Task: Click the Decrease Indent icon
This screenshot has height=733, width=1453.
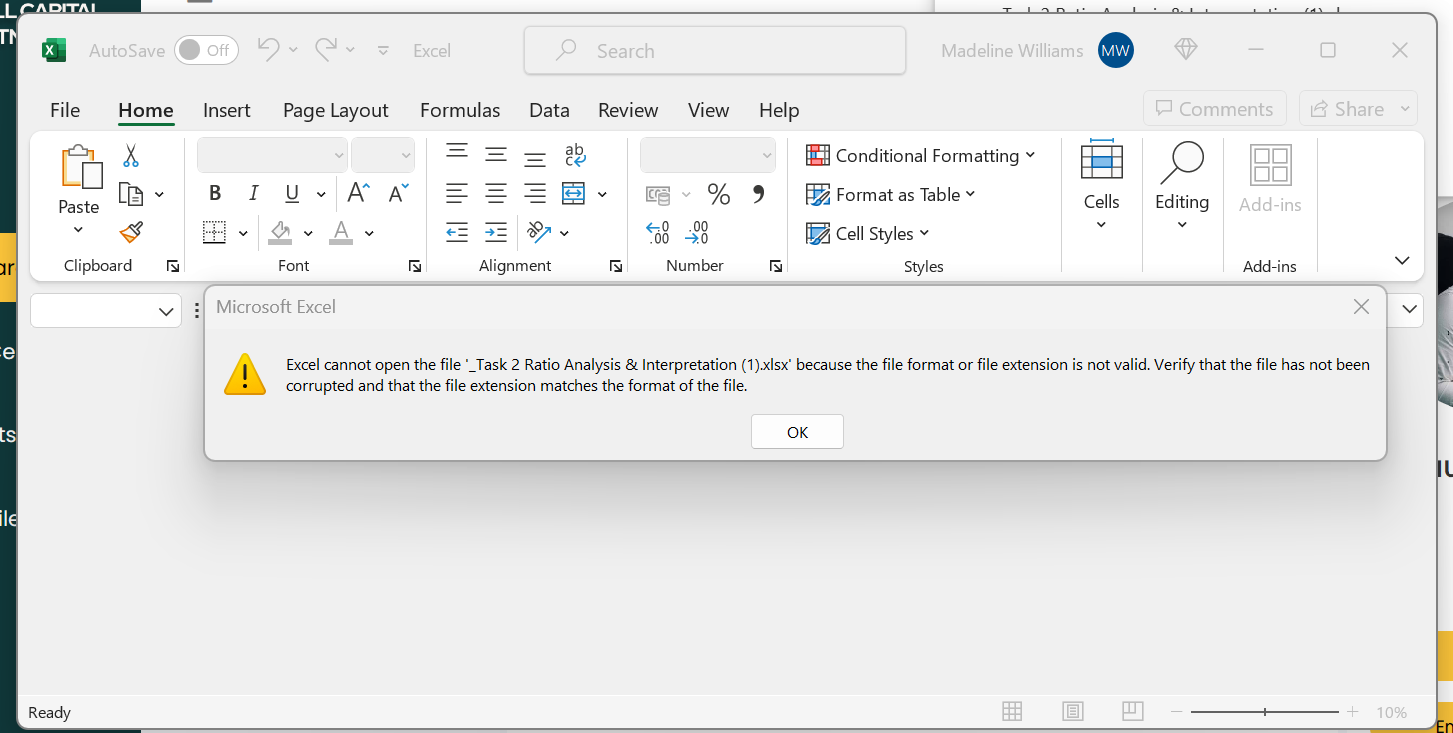Action: click(457, 233)
